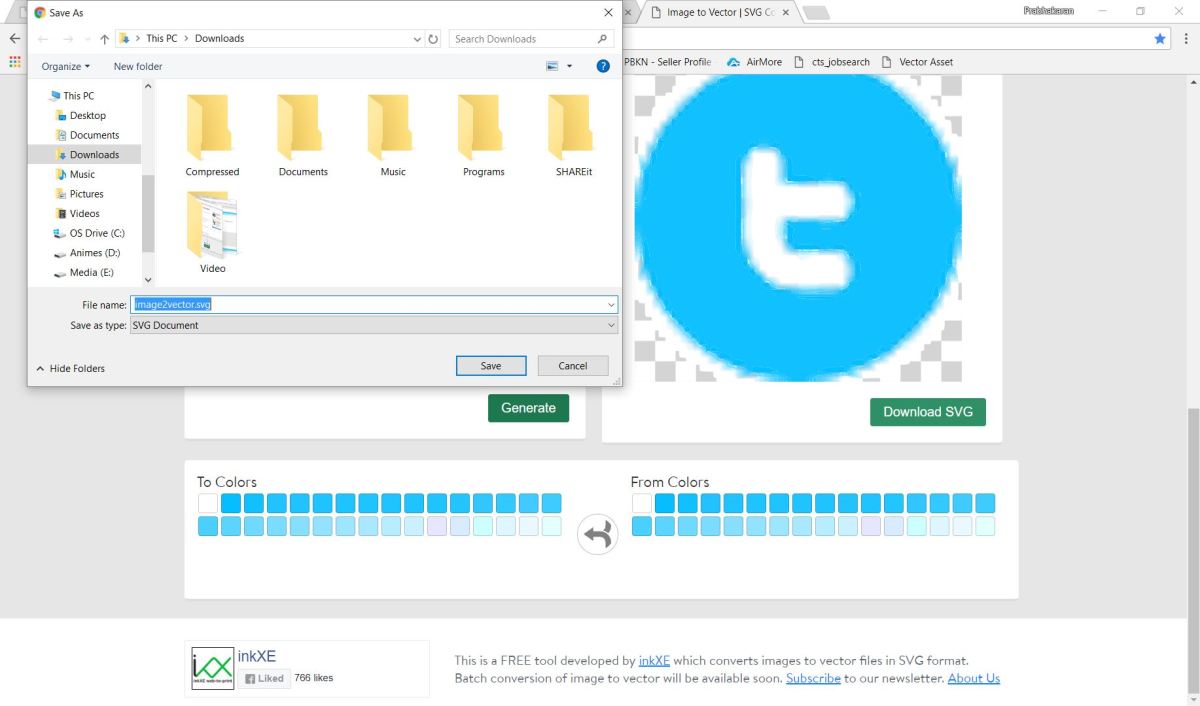
Task: Select Pictures in the navigation tree
Action: coord(86,194)
